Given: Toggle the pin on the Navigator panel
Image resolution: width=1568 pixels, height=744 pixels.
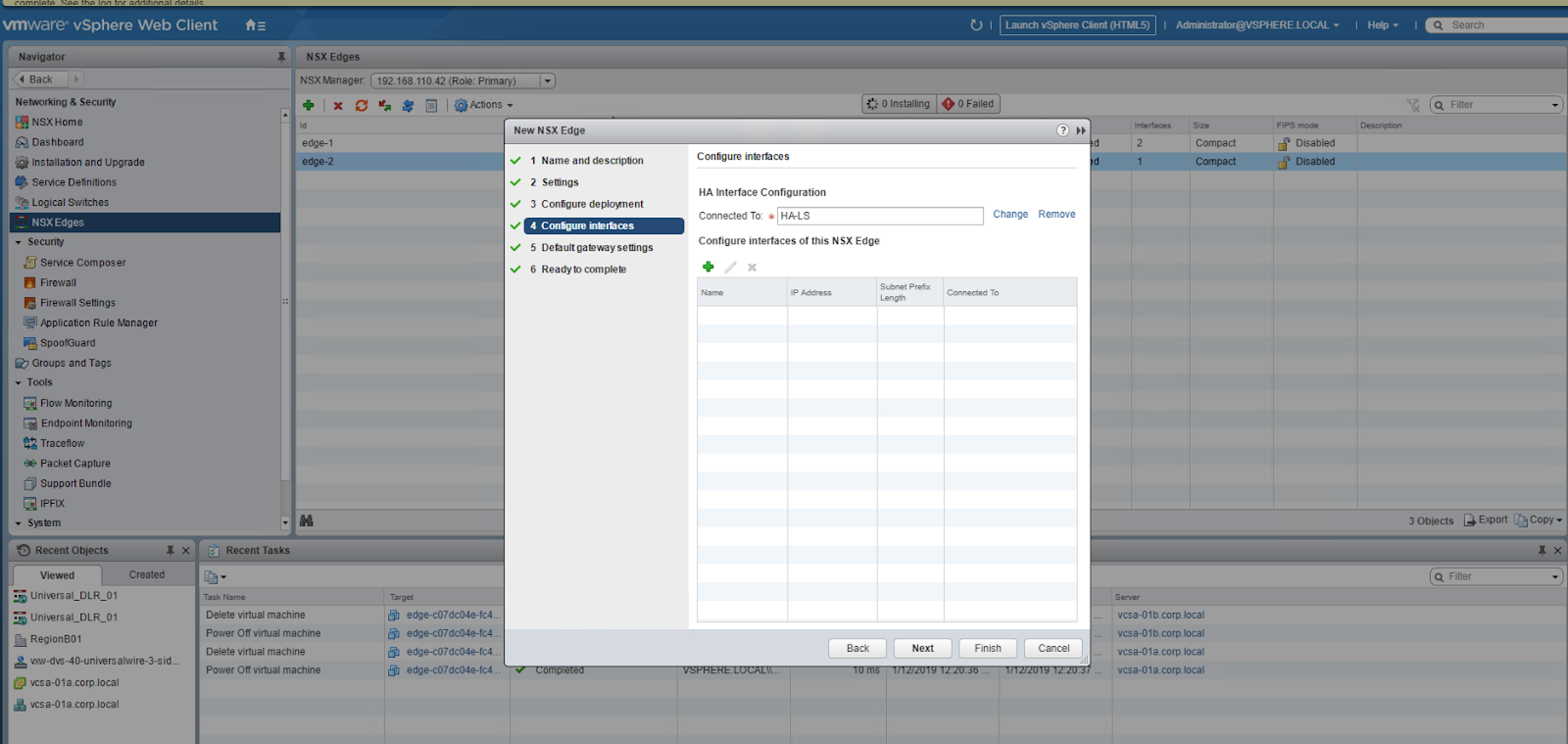Looking at the screenshot, I should [x=281, y=57].
